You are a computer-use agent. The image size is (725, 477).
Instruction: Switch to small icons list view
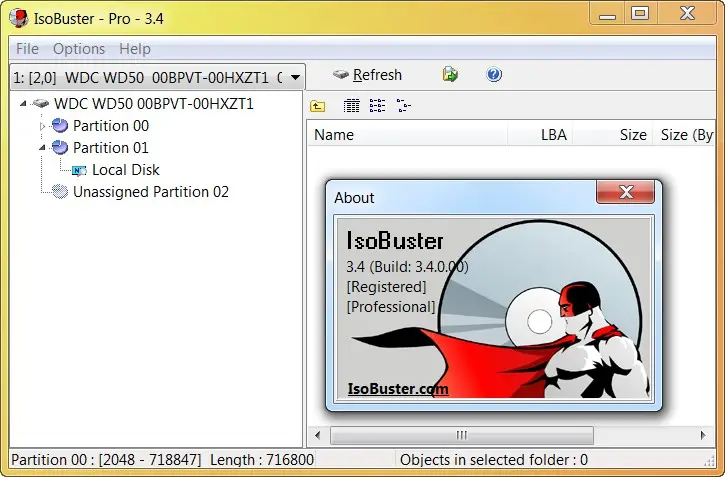[x=377, y=106]
